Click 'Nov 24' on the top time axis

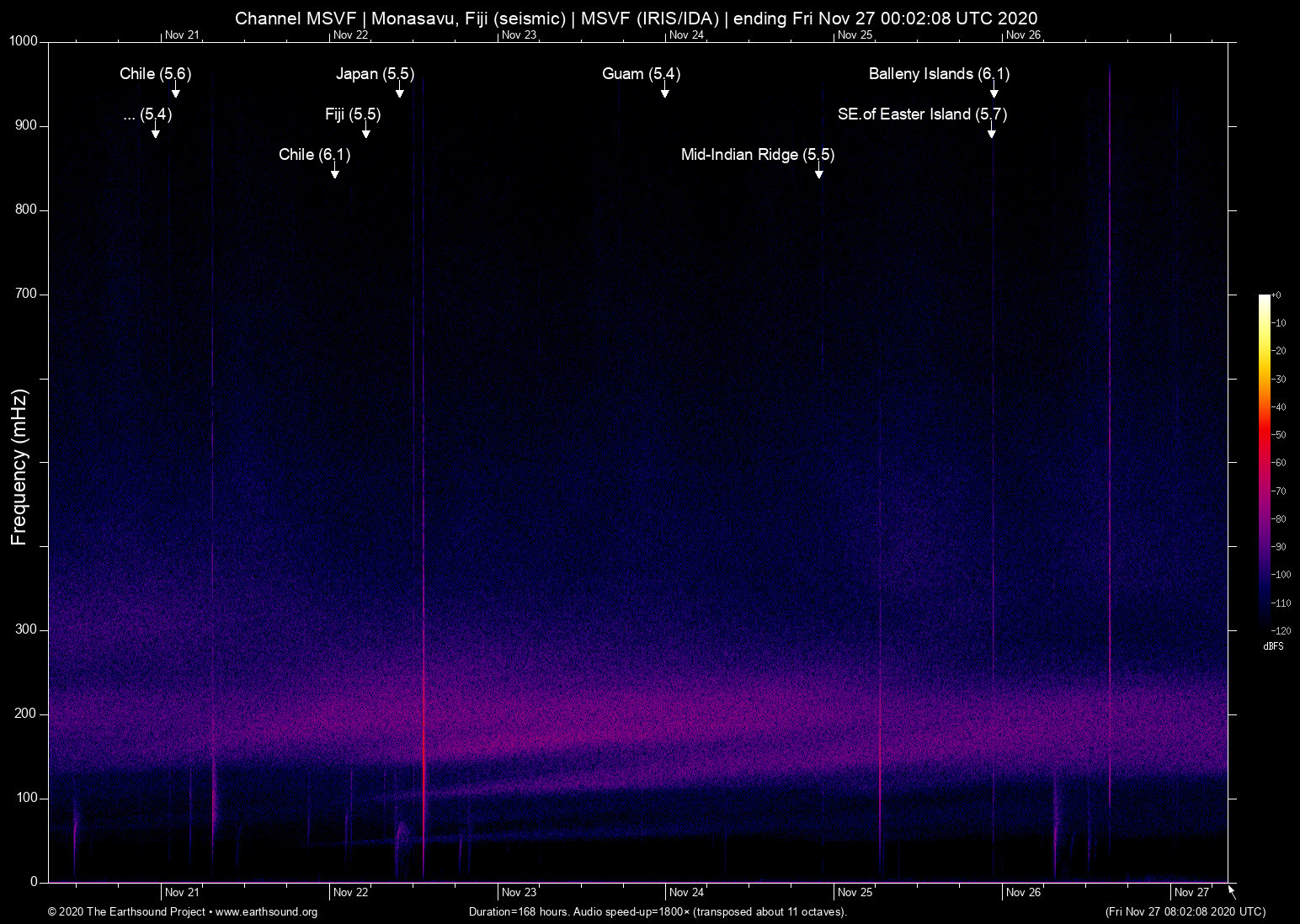tap(686, 35)
